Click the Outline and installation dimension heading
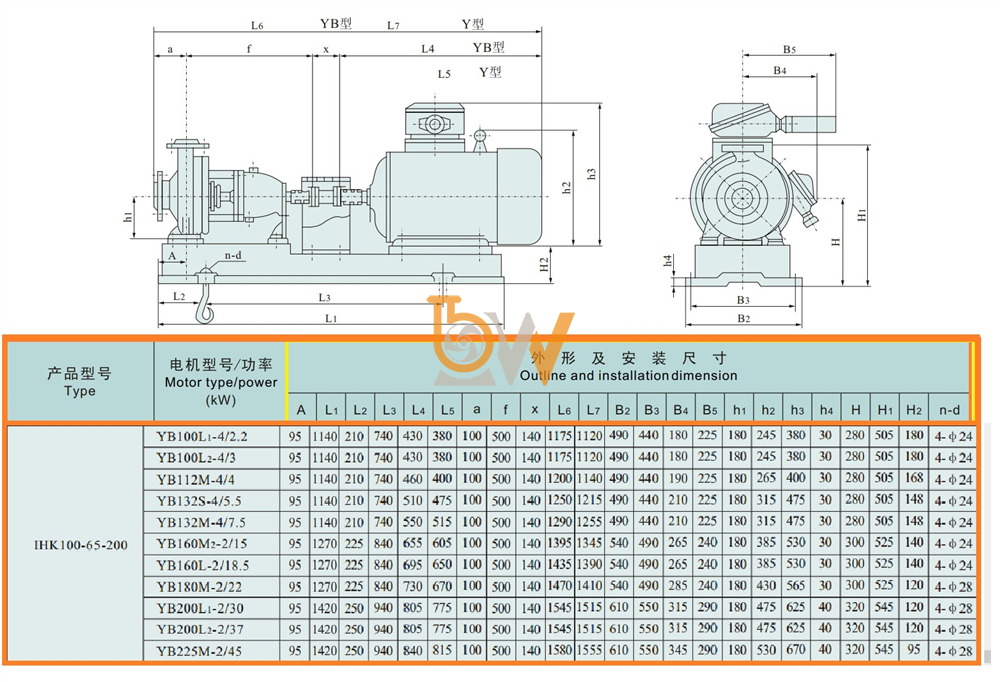 pyautogui.click(x=628, y=376)
